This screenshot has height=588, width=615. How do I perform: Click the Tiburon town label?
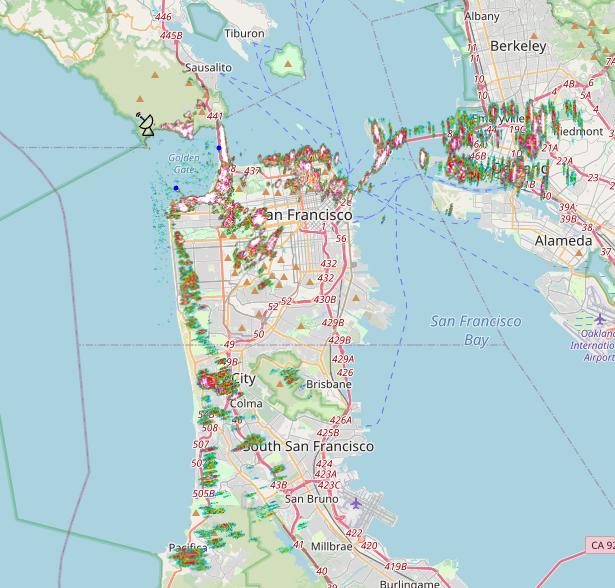[x=244, y=33]
